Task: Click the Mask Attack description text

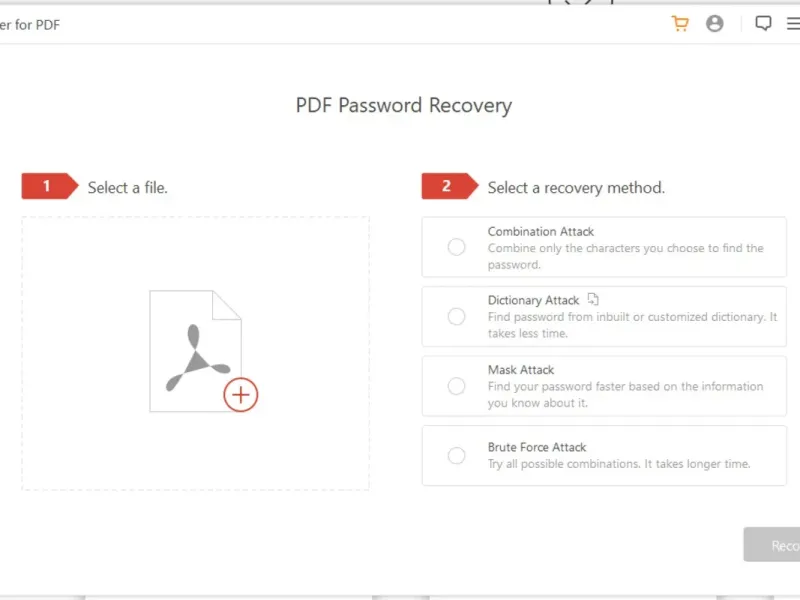Action: [625, 395]
